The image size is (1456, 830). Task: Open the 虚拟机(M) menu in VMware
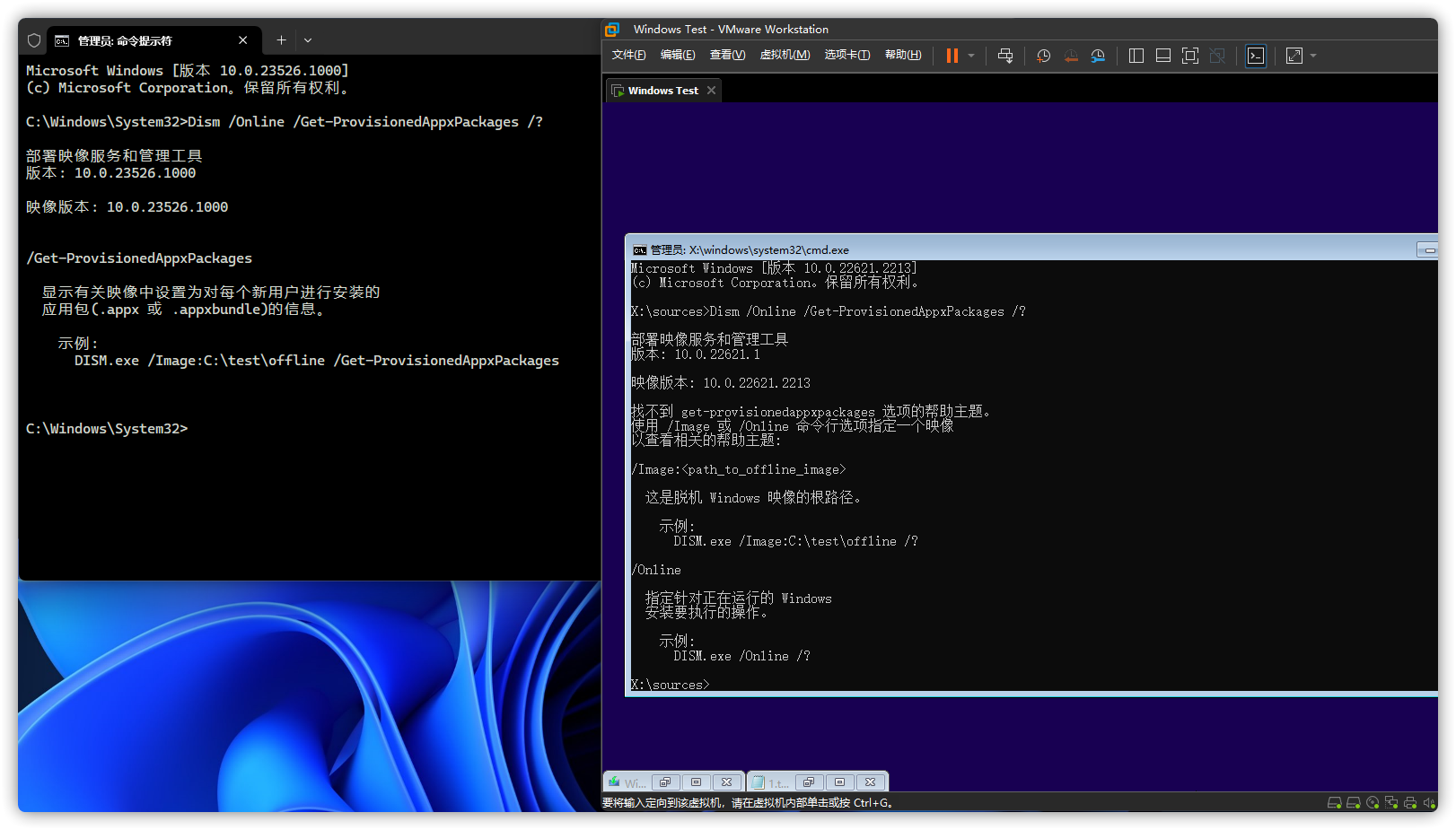pyautogui.click(x=785, y=55)
